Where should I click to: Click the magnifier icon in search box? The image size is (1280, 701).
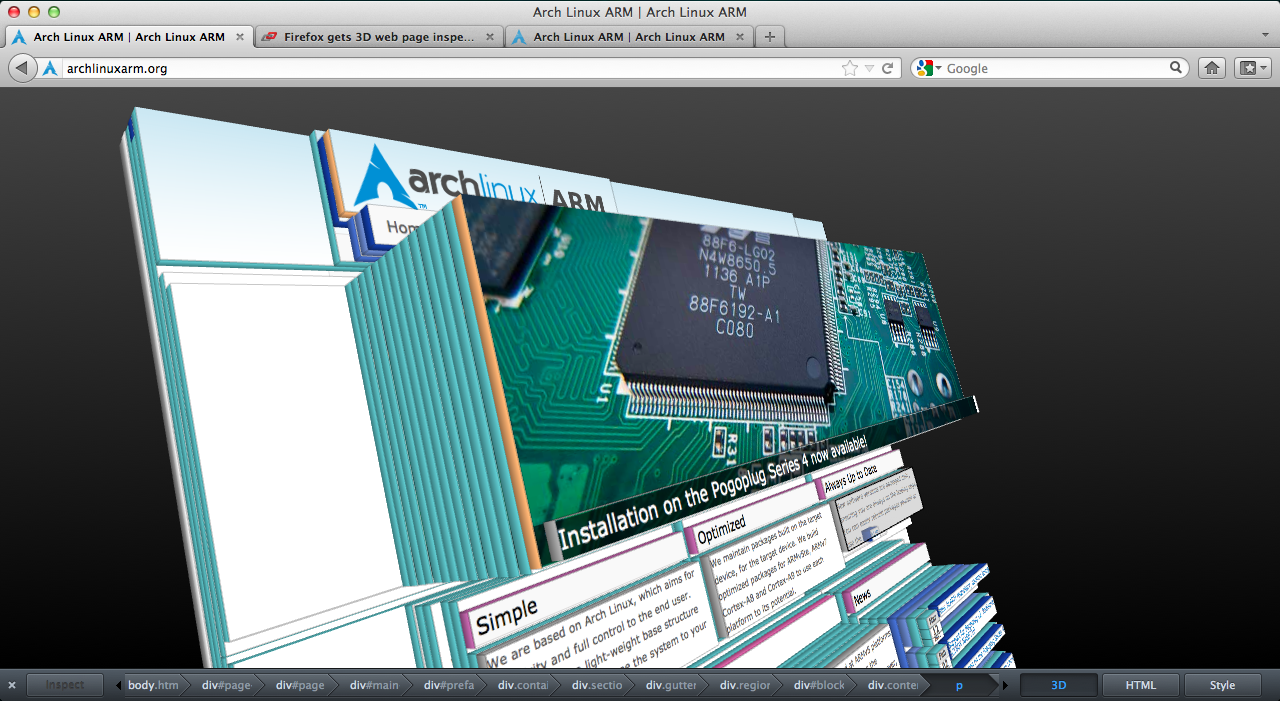pyautogui.click(x=1176, y=68)
